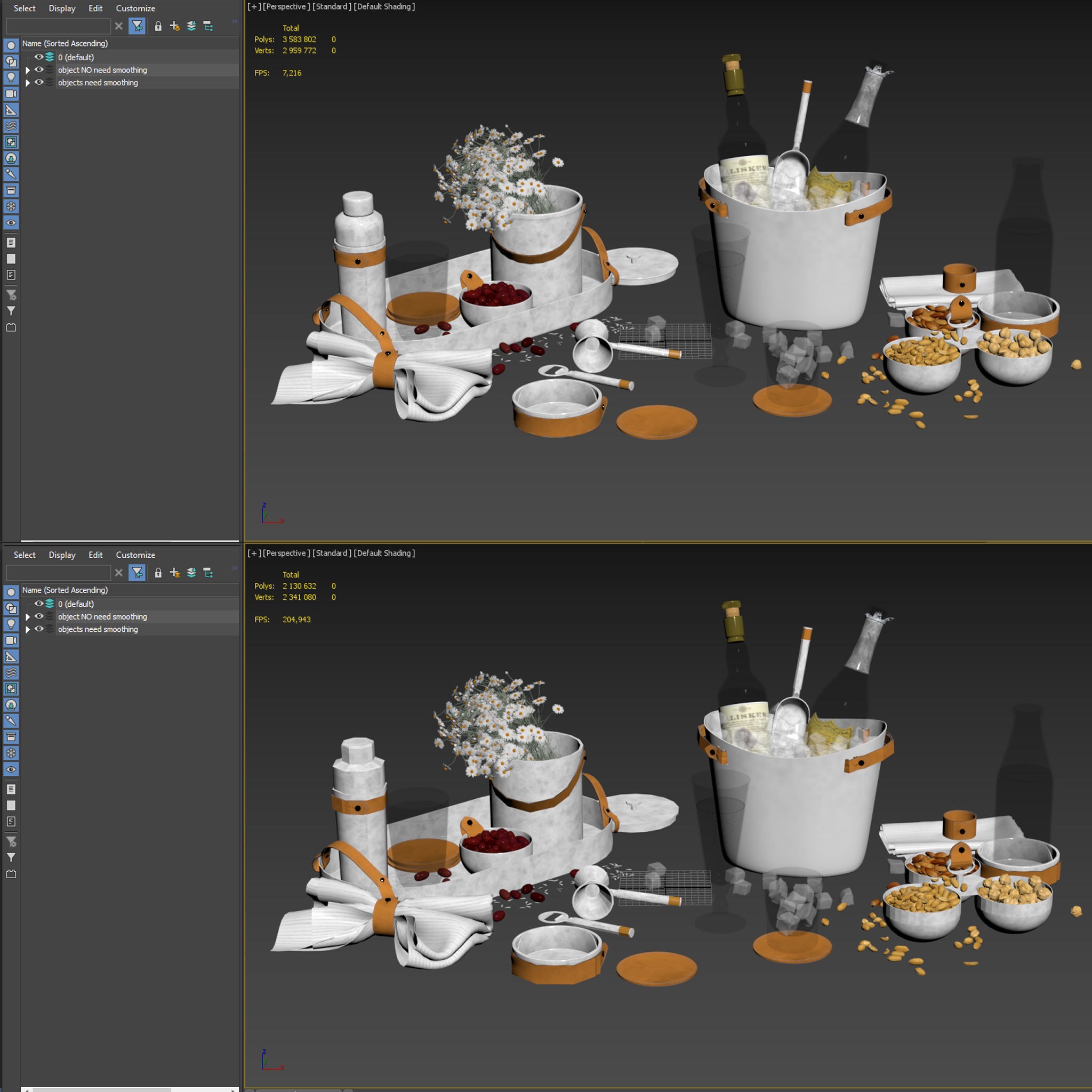
Task: Select the Display Geometry filter icon
Action: click(x=11, y=46)
